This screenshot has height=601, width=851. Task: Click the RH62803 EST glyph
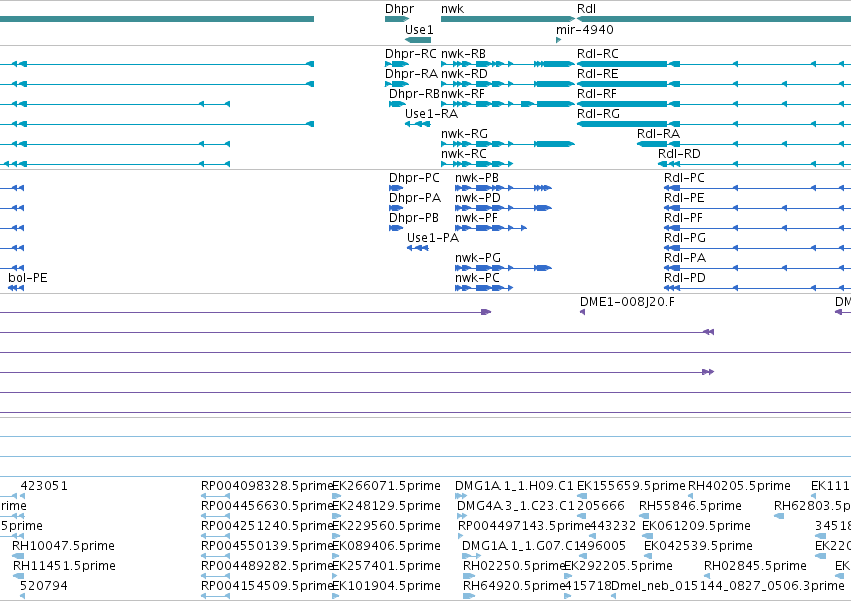[779, 516]
